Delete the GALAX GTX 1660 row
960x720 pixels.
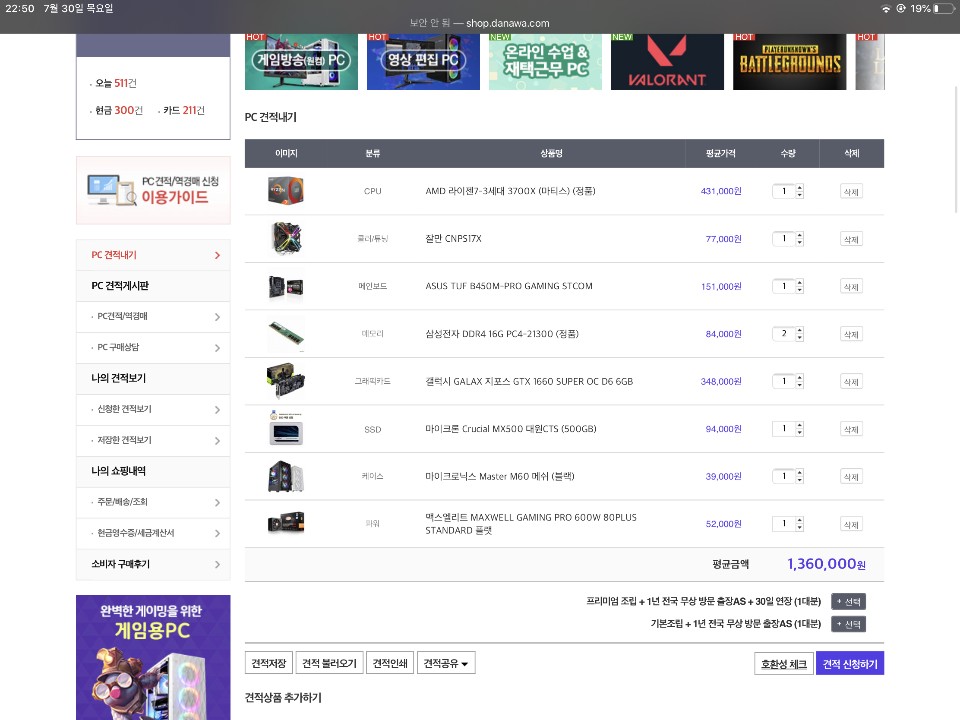click(x=851, y=382)
